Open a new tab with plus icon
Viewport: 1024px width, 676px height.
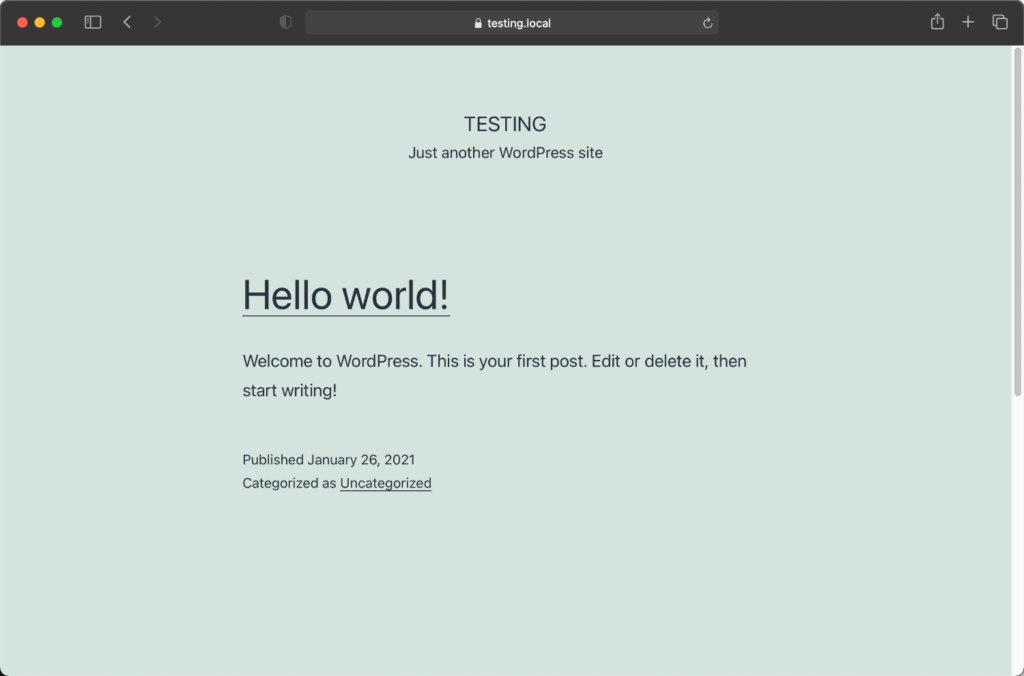968,22
